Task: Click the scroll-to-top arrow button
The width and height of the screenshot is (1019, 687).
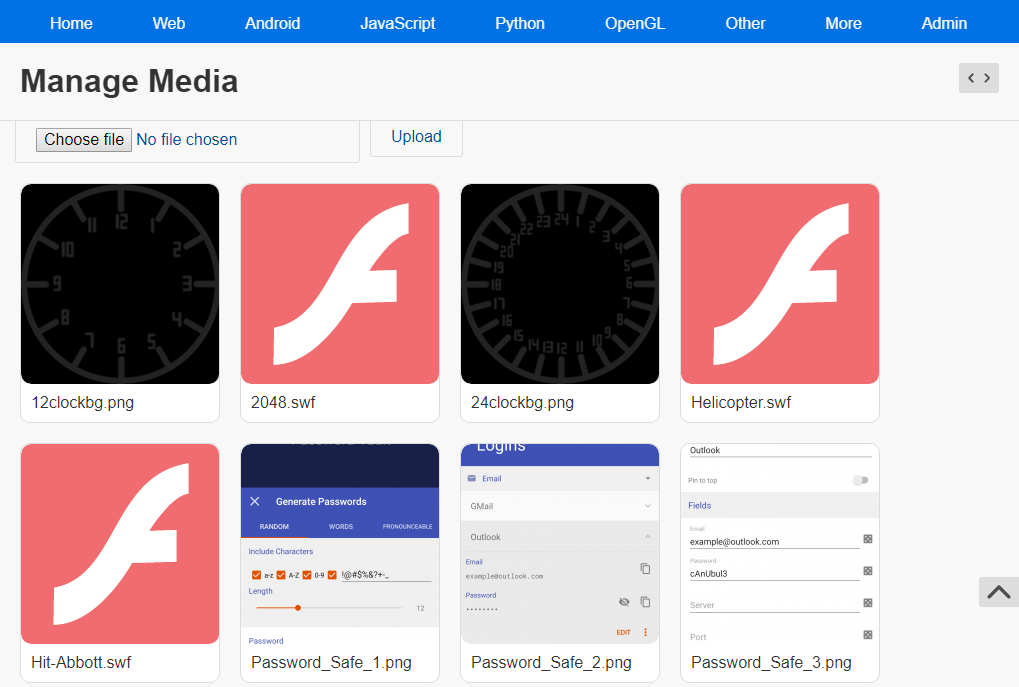Action: point(999,592)
